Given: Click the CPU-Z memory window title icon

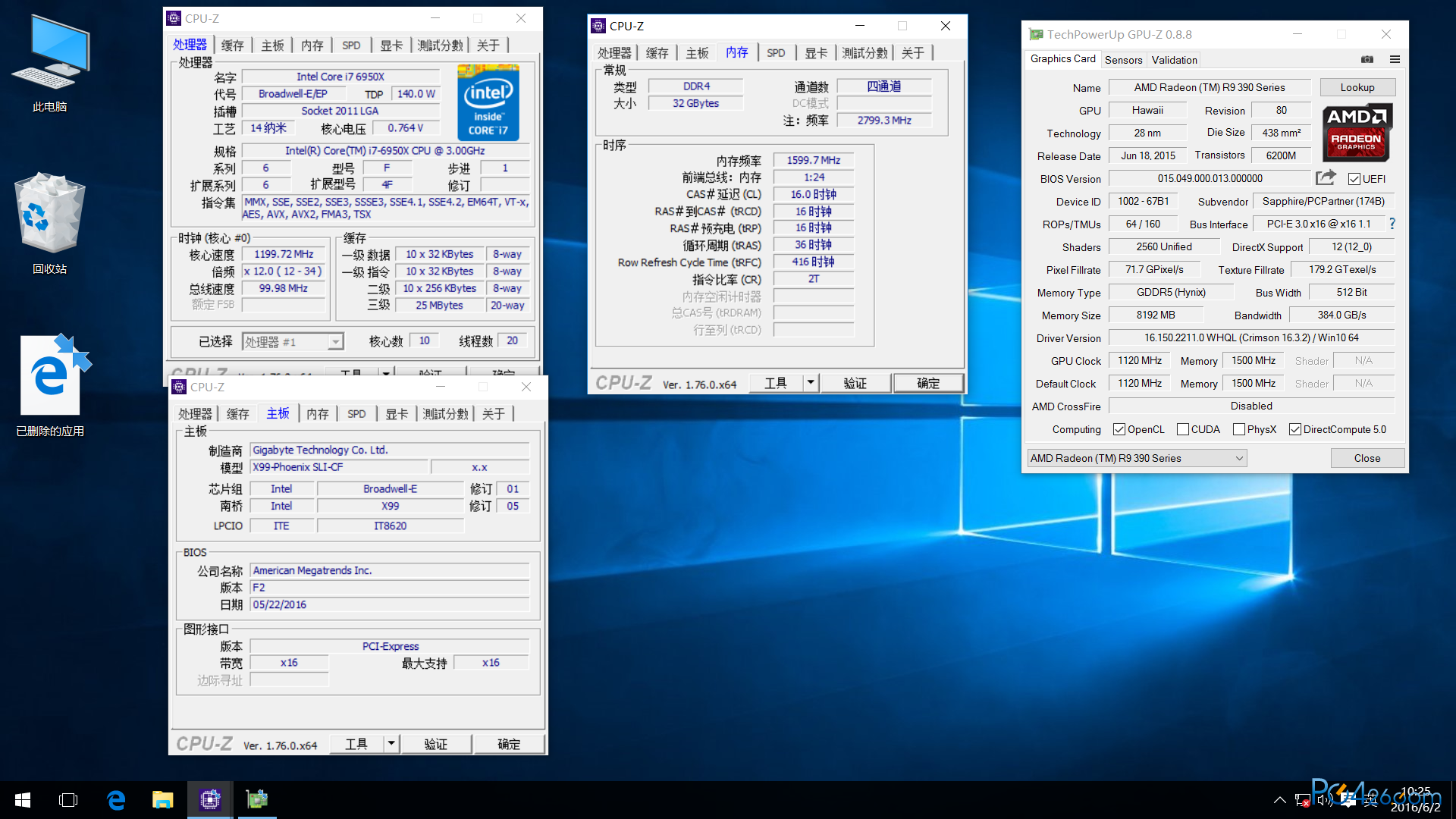Looking at the screenshot, I should [598, 26].
